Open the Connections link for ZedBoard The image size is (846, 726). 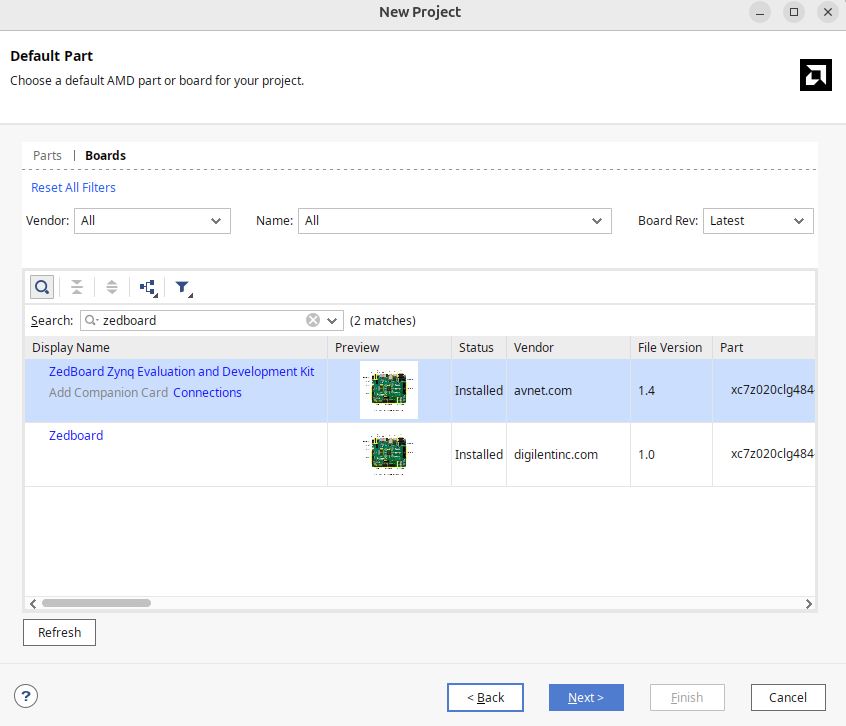pos(207,392)
